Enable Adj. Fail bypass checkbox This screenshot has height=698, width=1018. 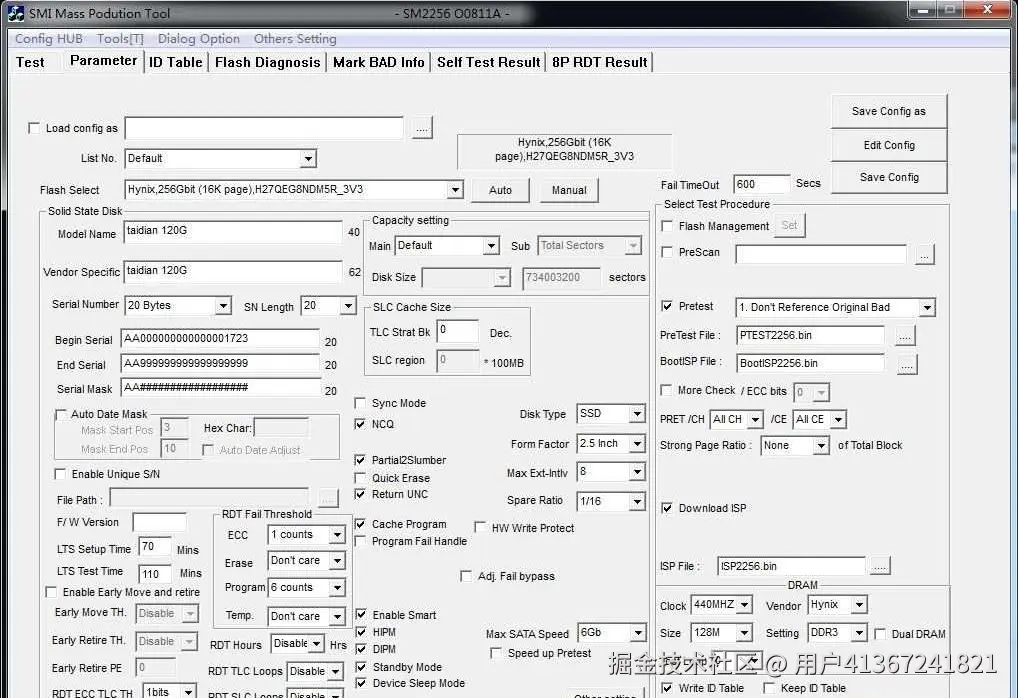(466, 576)
